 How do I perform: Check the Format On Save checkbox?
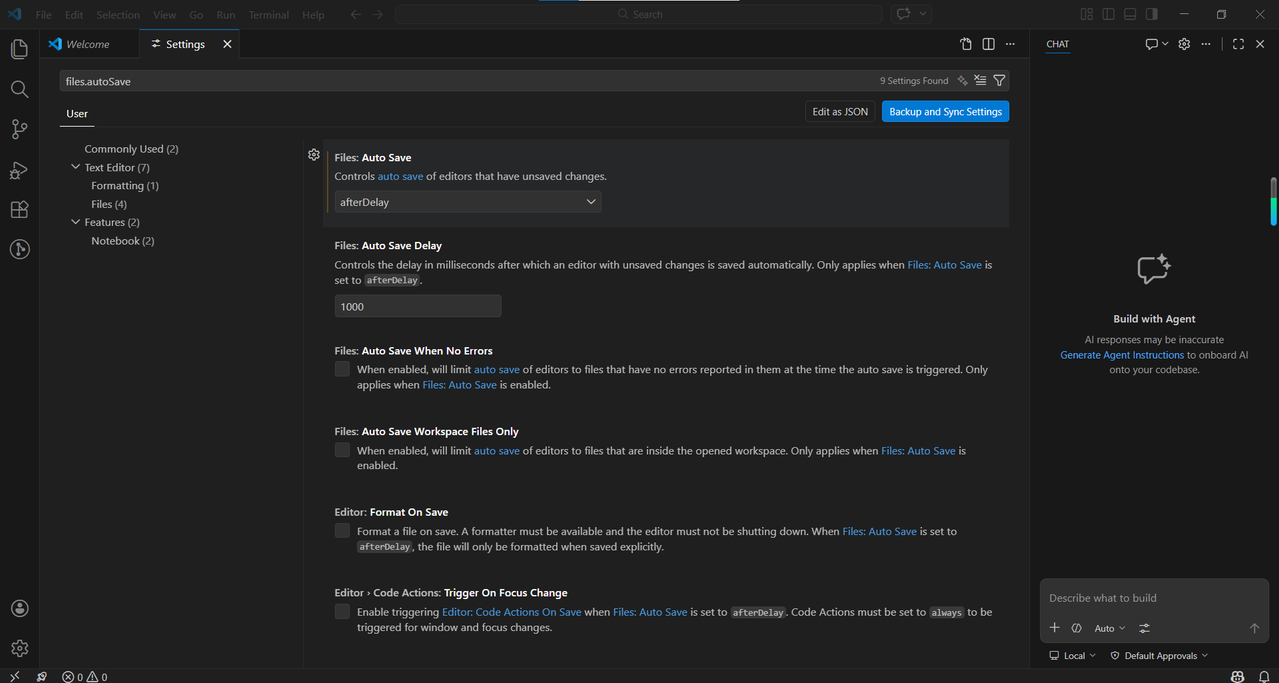(x=342, y=531)
